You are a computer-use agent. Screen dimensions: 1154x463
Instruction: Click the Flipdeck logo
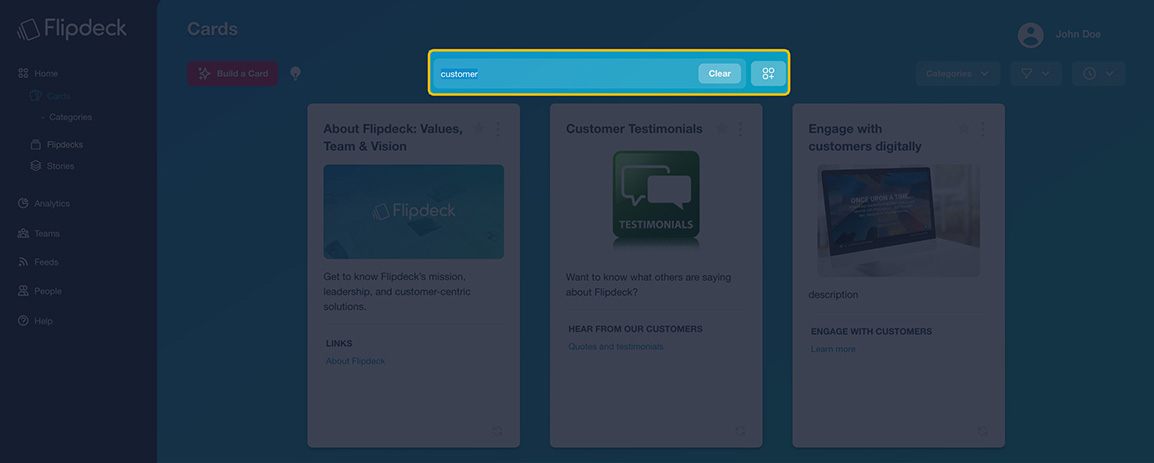click(x=72, y=29)
